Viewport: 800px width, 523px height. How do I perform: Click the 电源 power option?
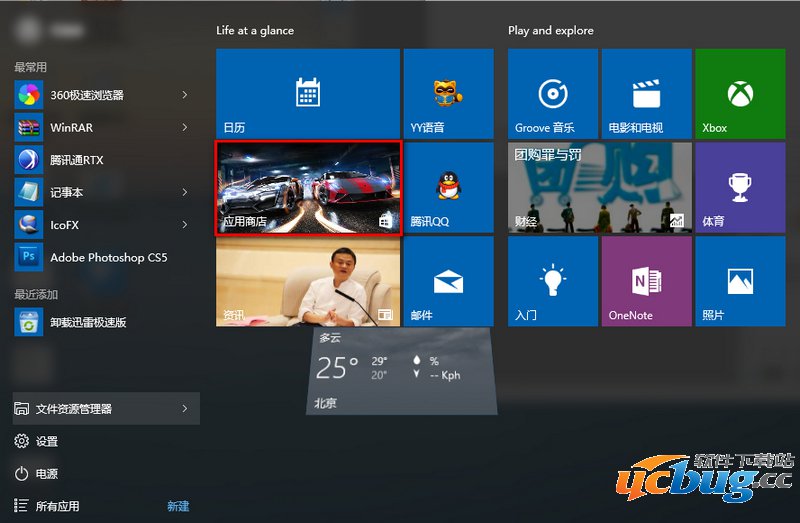pos(46,474)
